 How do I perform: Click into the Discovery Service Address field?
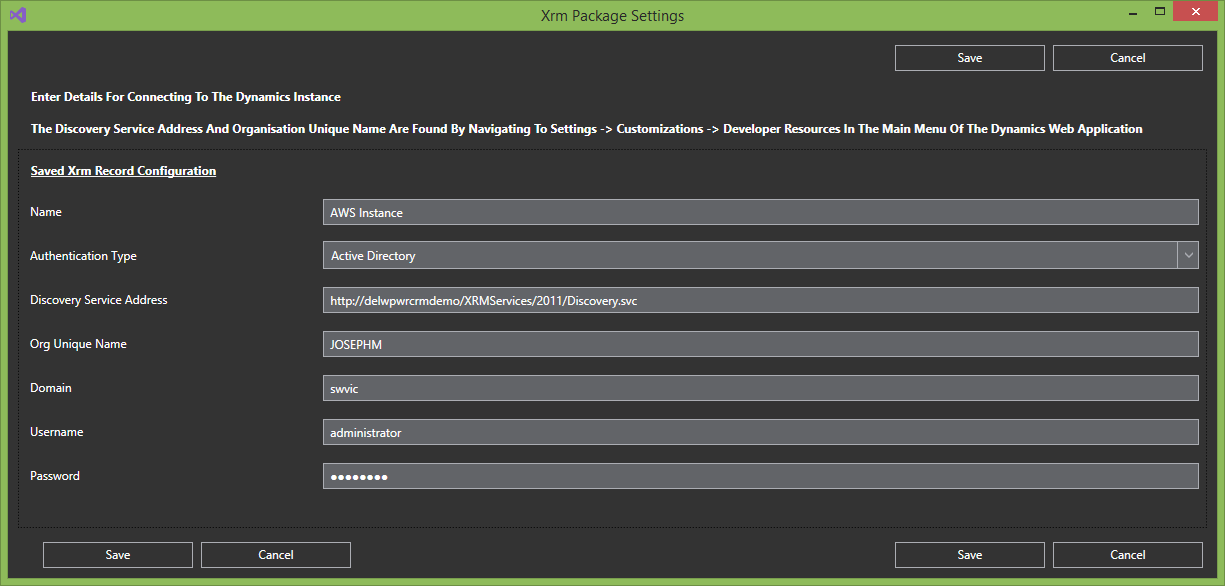[760, 300]
